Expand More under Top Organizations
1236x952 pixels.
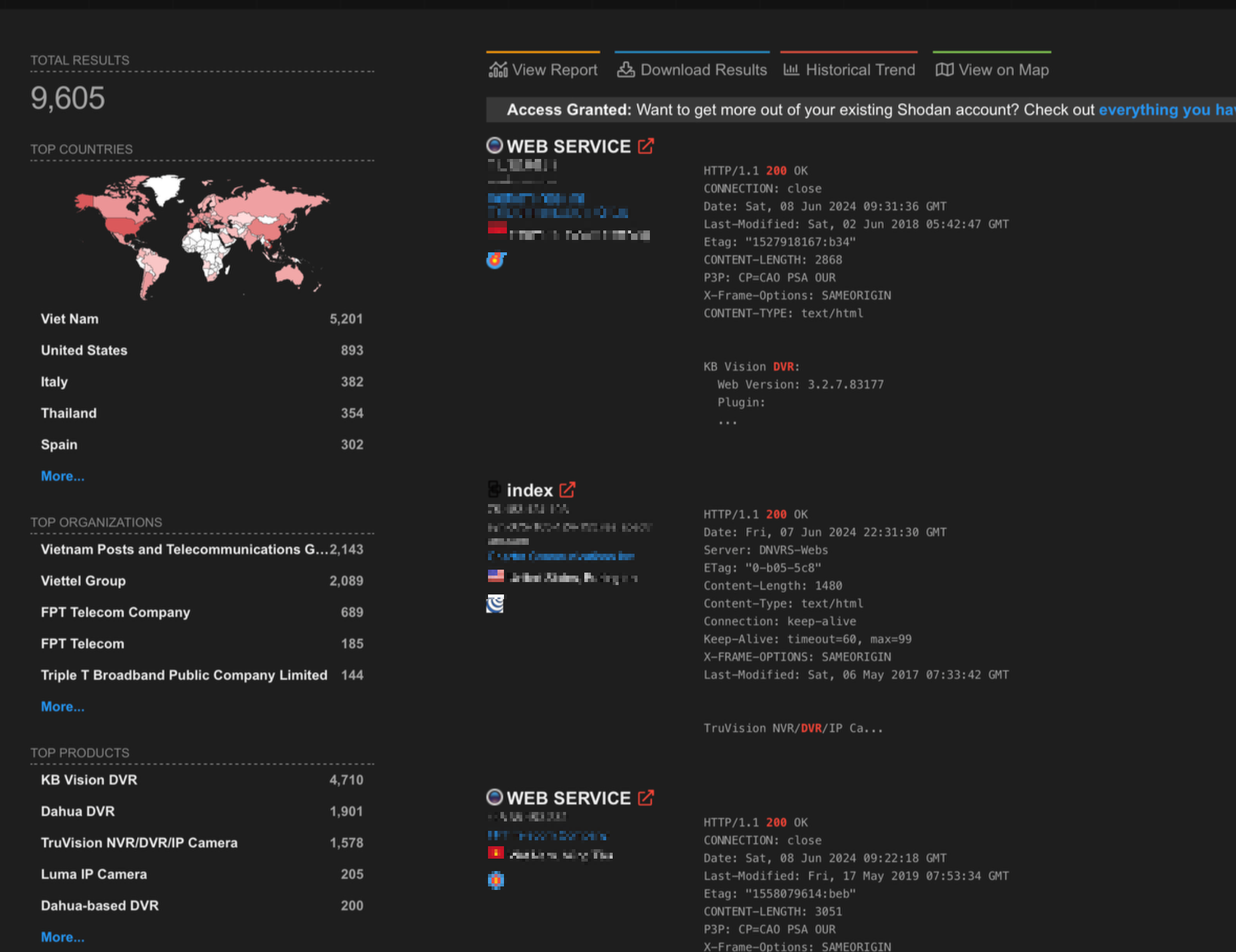click(x=63, y=707)
